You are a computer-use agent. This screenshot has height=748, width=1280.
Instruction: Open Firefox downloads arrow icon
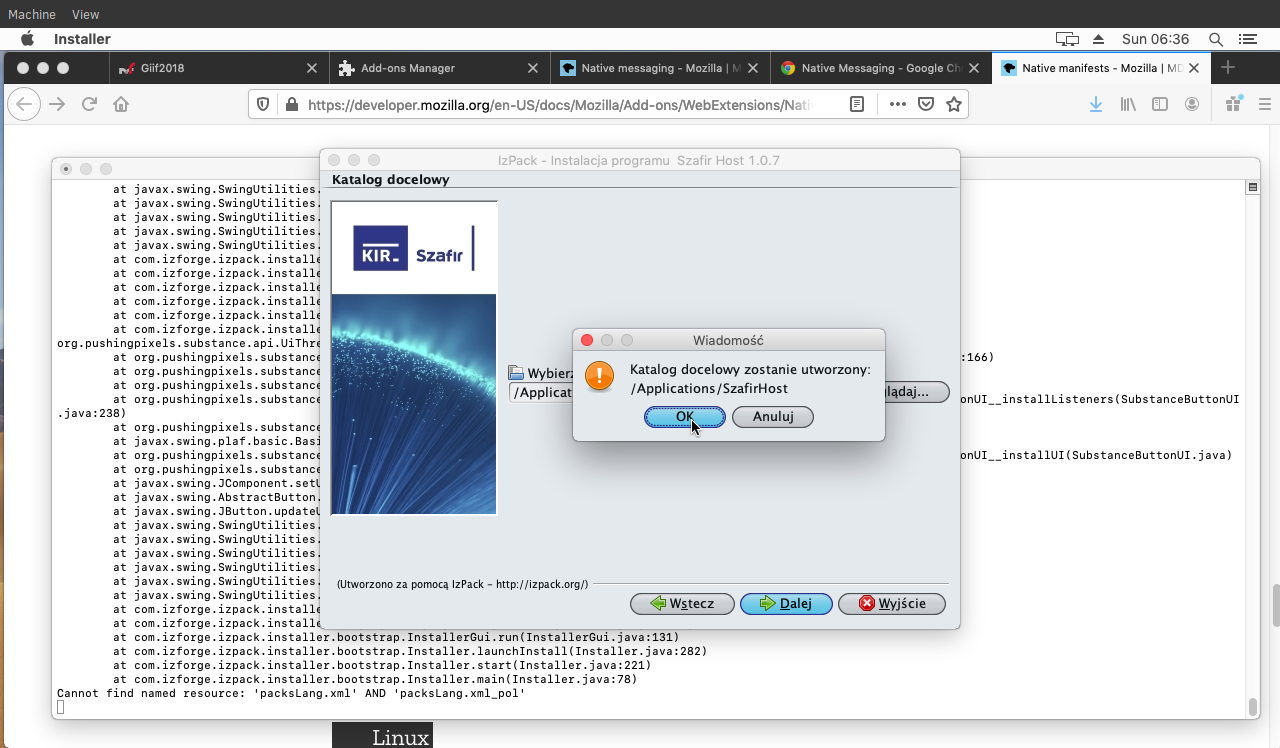pos(1096,104)
